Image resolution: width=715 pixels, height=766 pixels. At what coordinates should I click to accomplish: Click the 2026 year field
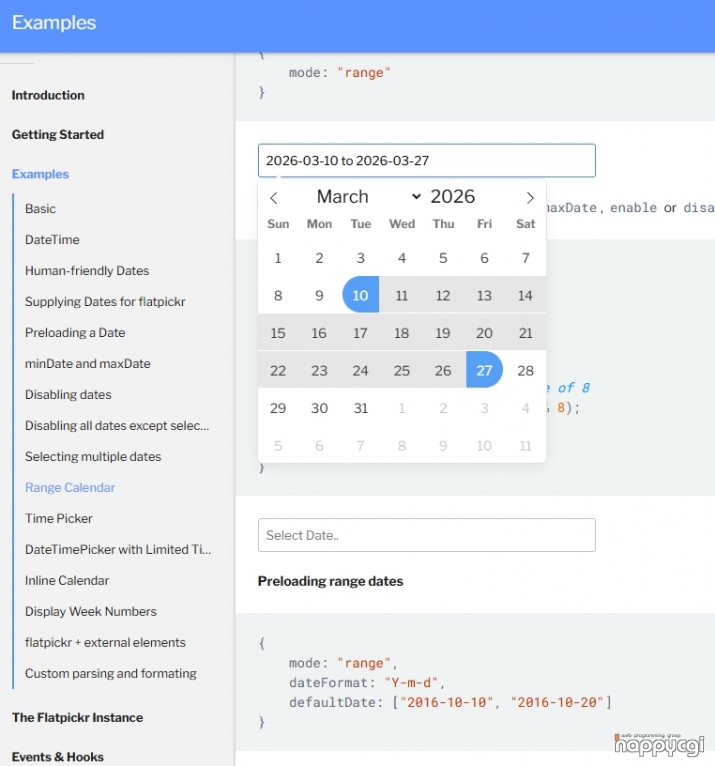coord(453,197)
